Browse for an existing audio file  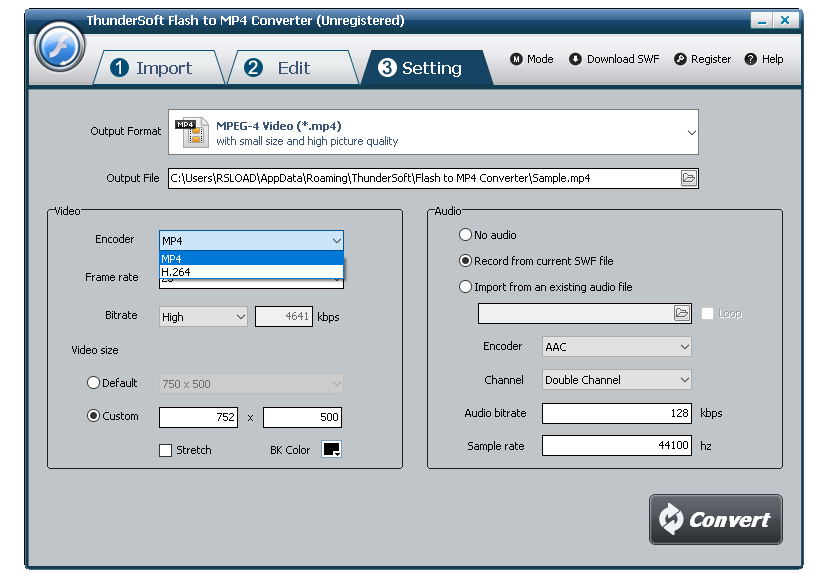(x=682, y=313)
